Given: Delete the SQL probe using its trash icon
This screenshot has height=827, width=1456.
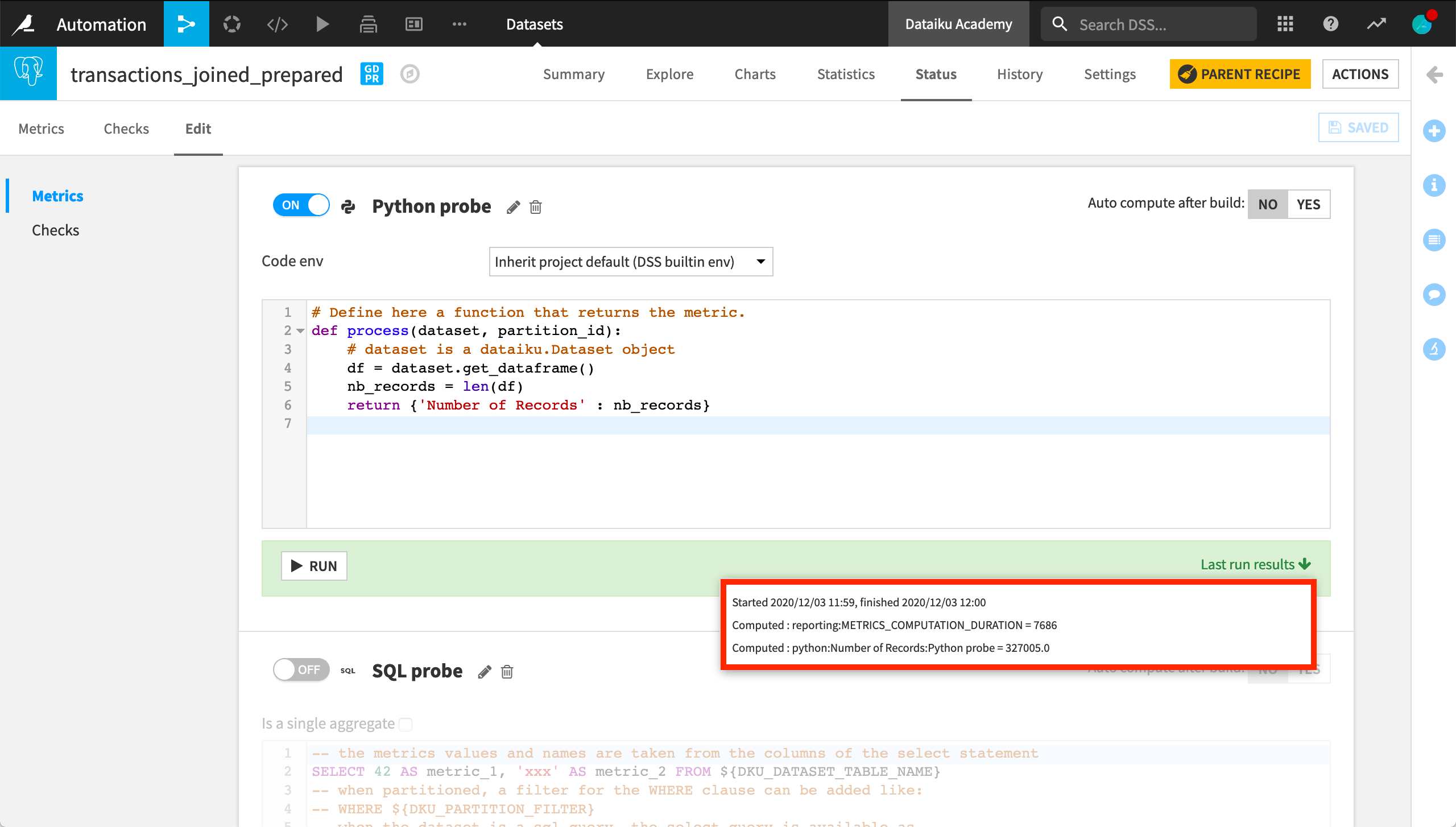Looking at the screenshot, I should point(507,672).
